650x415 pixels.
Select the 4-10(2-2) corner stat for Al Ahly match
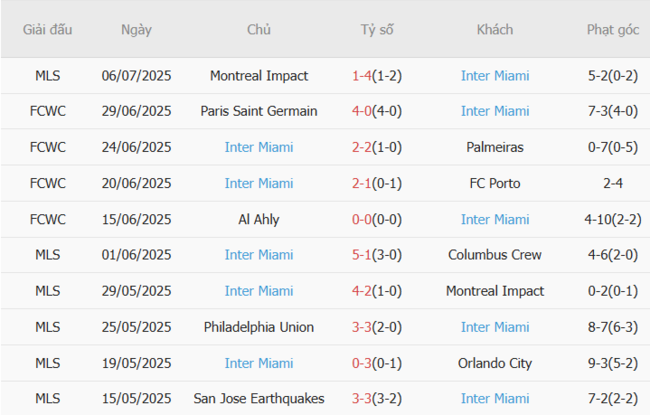coord(613,219)
